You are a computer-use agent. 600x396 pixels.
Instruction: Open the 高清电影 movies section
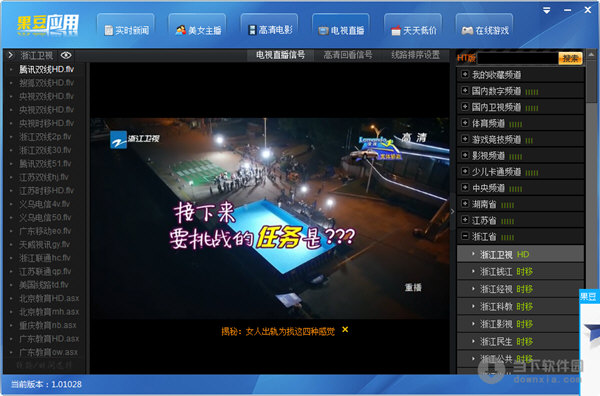coord(269,30)
